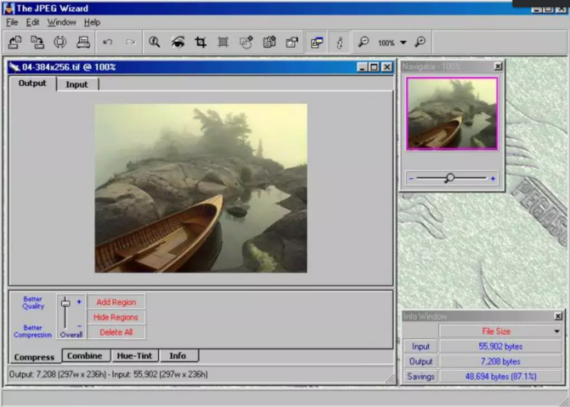Image resolution: width=570 pixels, height=407 pixels.
Task: Click the info 'i' toolbar icon
Action: (x=340, y=43)
